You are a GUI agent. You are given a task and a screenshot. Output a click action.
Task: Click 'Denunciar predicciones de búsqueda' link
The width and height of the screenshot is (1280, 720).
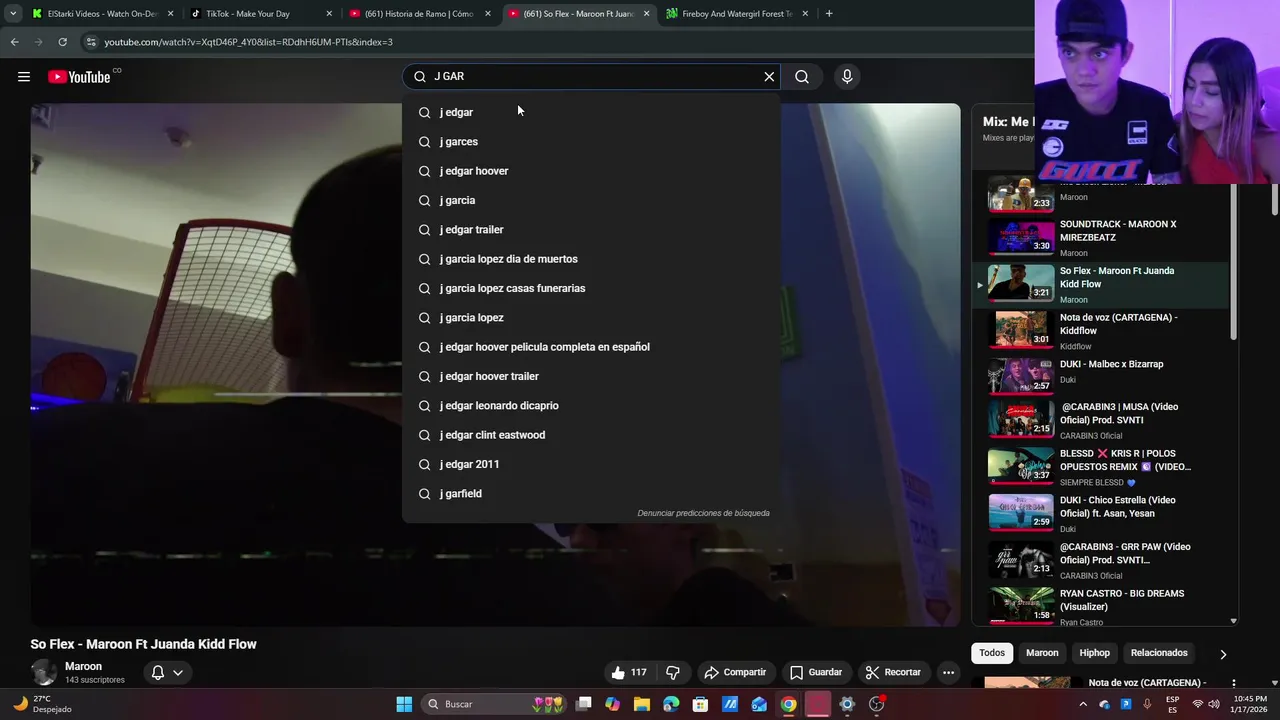pos(704,513)
